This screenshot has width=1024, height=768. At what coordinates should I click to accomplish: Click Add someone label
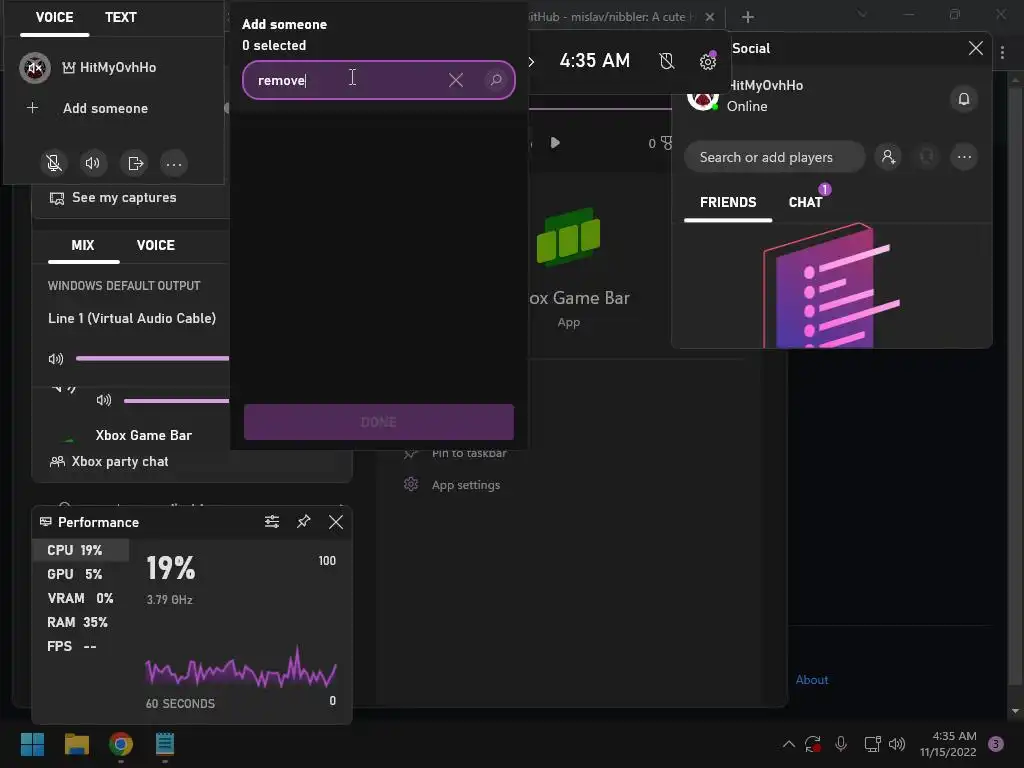click(105, 108)
